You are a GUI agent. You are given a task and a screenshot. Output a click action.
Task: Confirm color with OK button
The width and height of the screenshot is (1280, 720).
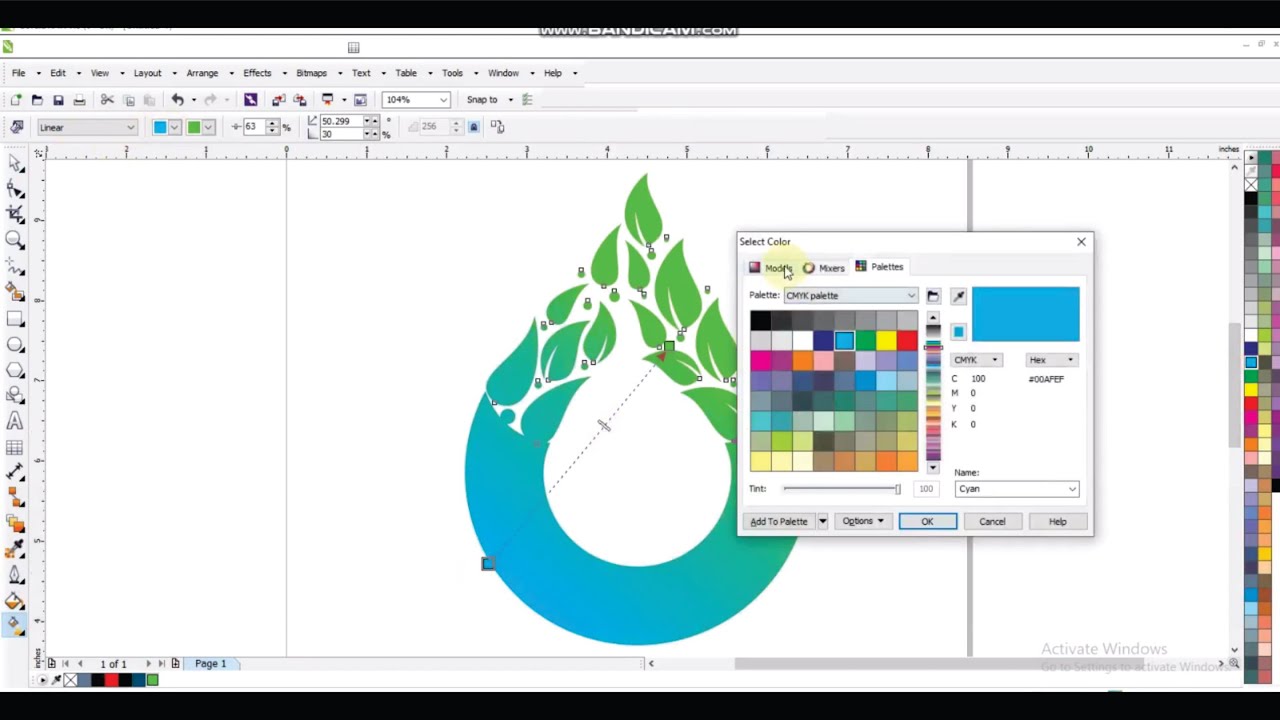(927, 521)
